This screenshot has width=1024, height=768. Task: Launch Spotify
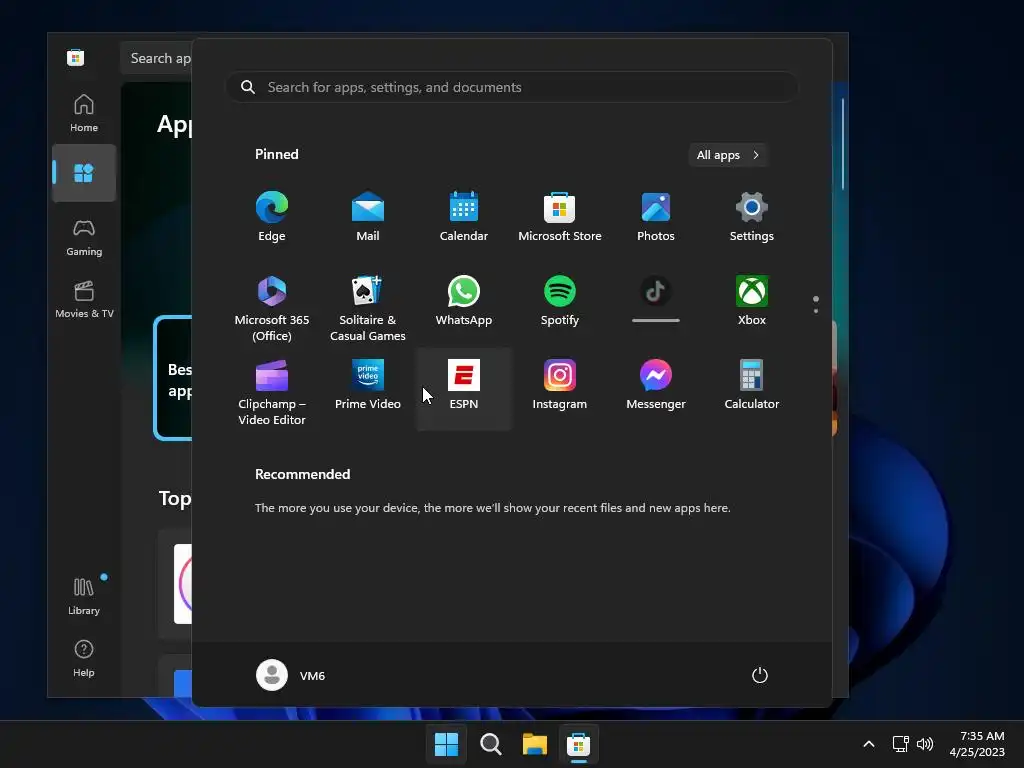point(560,301)
